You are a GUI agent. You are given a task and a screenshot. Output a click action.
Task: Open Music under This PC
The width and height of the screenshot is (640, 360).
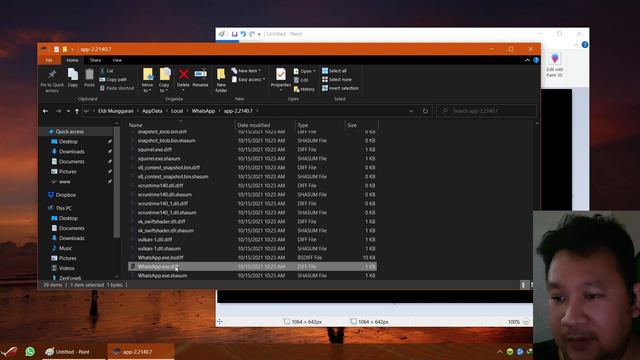(x=62, y=248)
